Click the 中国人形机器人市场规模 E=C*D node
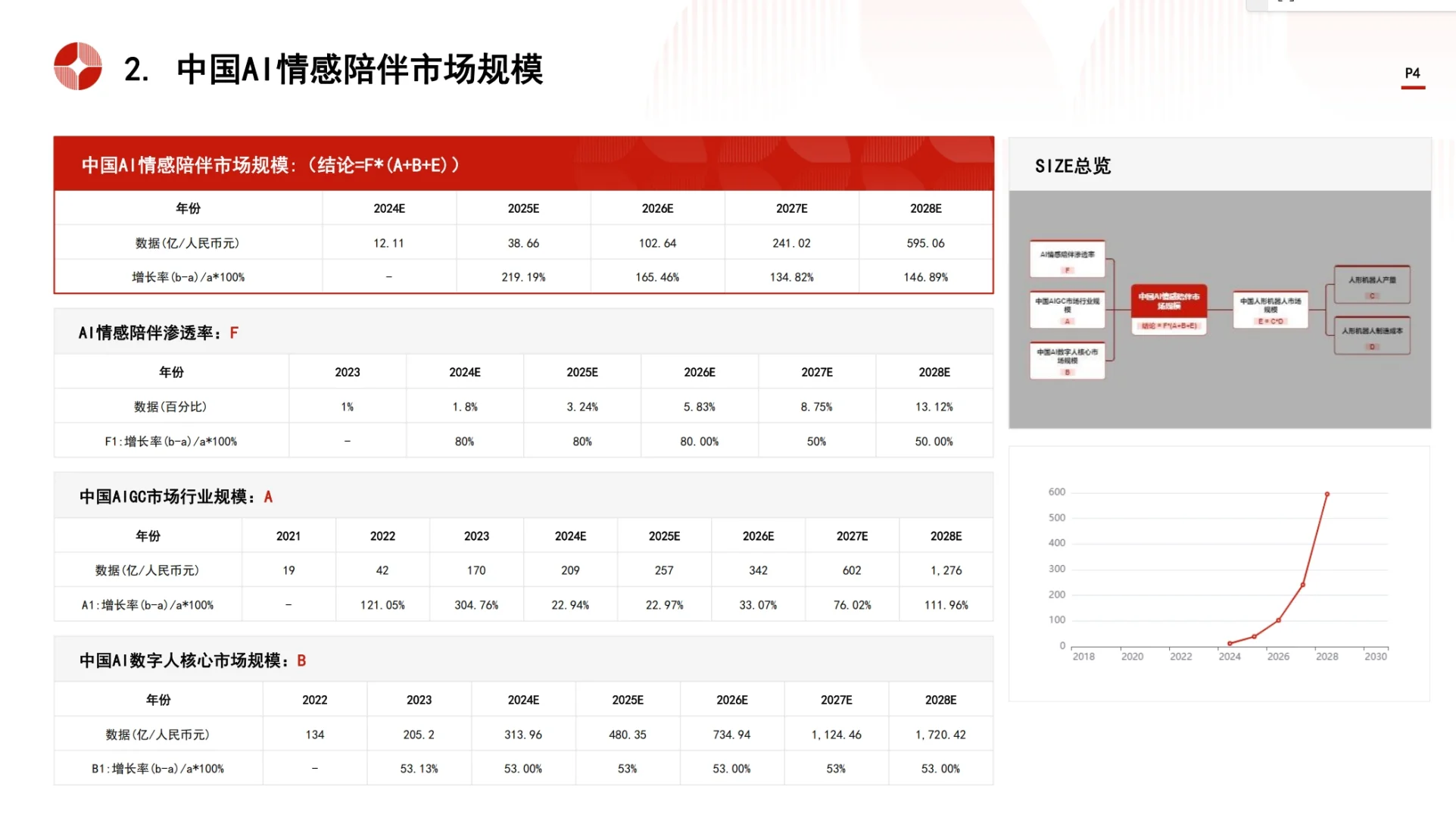 [1270, 309]
